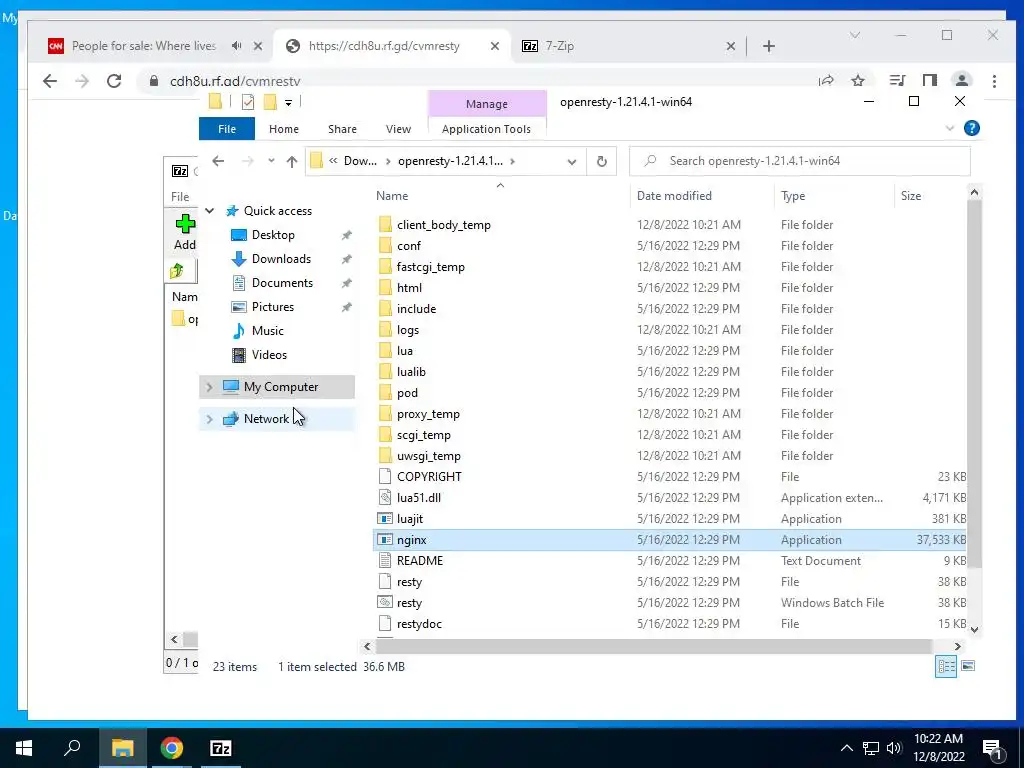Open recent locations dropdown arrow
The width and height of the screenshot is (1024, 768).
[x=271, y=161]
